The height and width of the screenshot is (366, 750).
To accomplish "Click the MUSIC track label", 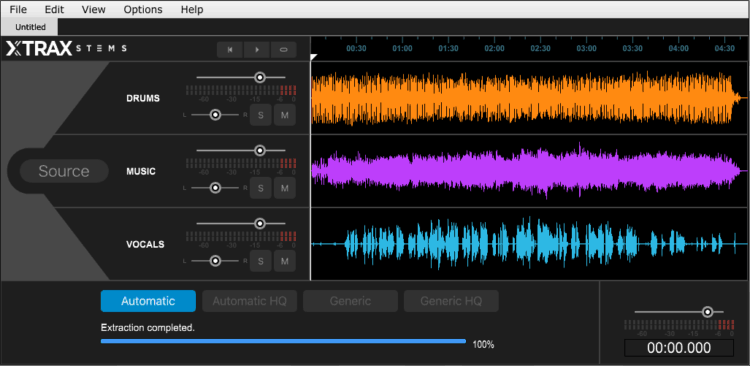I will (x=141, y=171).
